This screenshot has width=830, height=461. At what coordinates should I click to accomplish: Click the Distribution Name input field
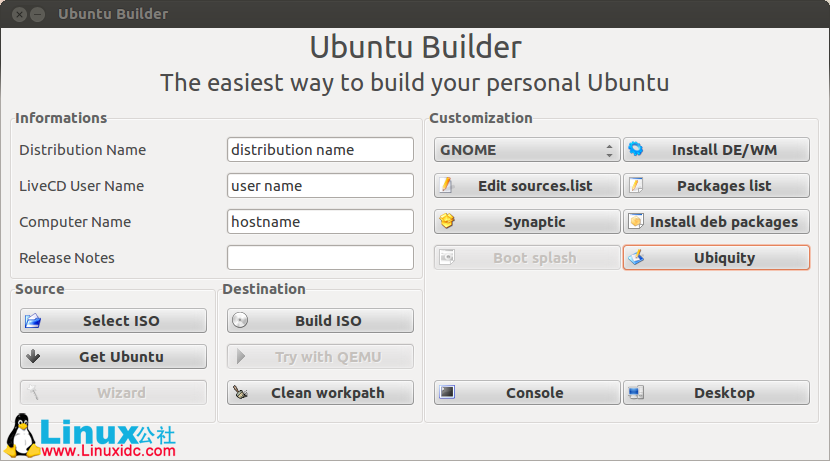pyautogui.click(x=320, y=150)
